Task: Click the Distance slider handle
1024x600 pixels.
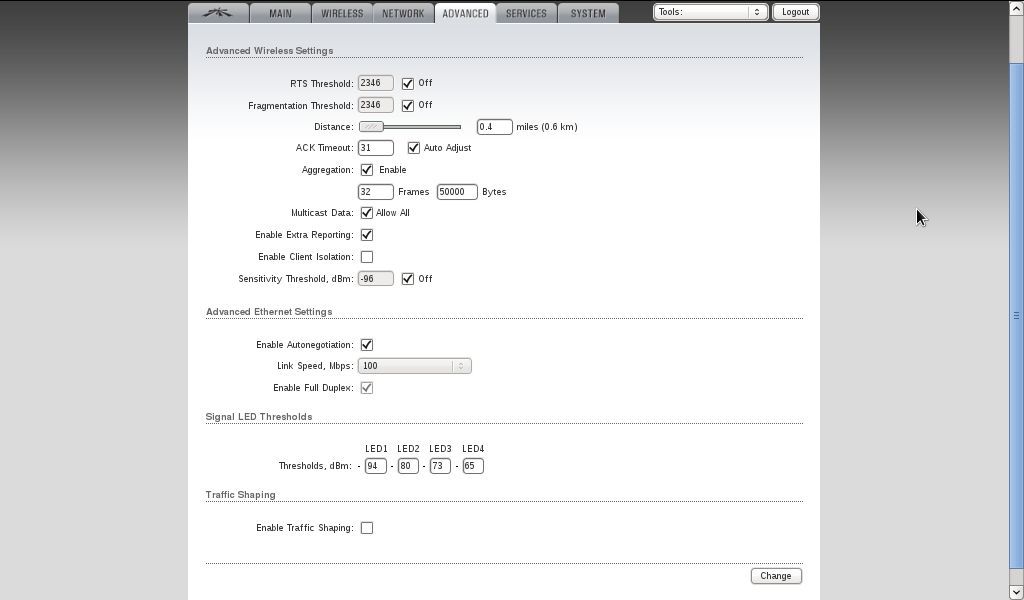Action: [x=372, y=127]
